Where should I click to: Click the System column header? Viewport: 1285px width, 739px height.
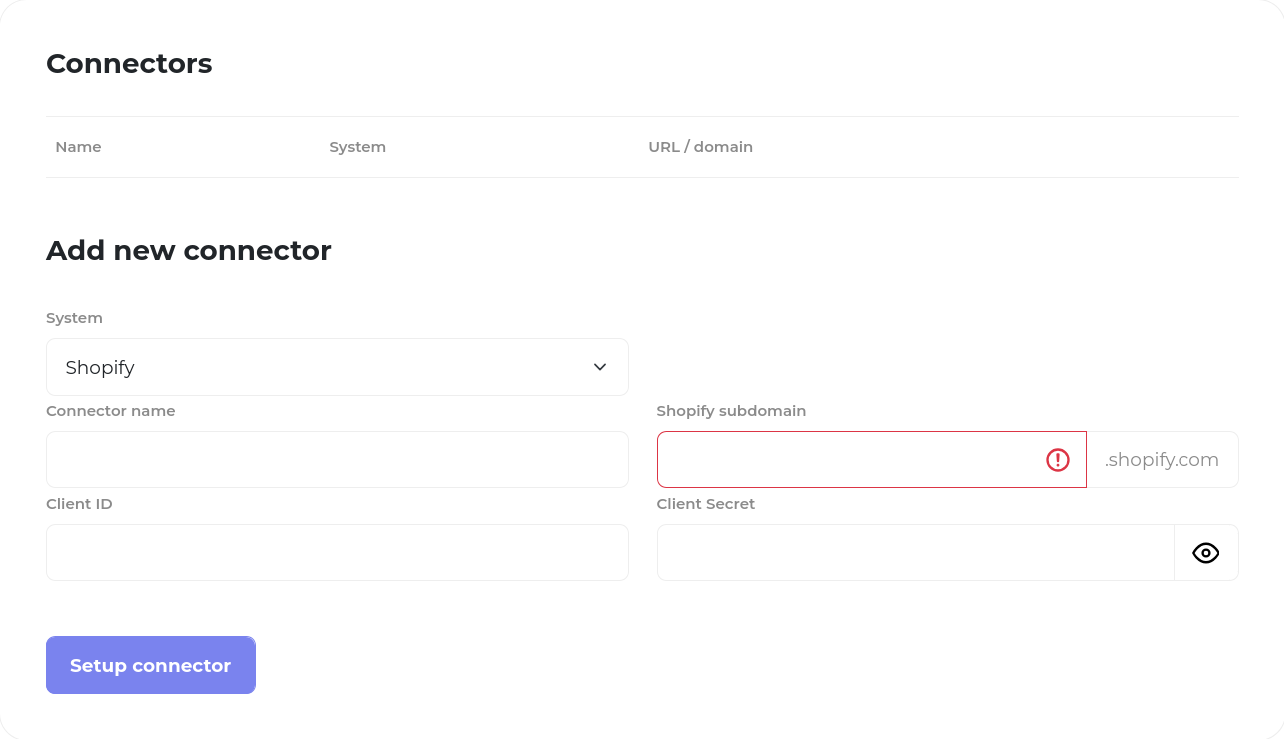pyautogui.click(x=357, y=147)
